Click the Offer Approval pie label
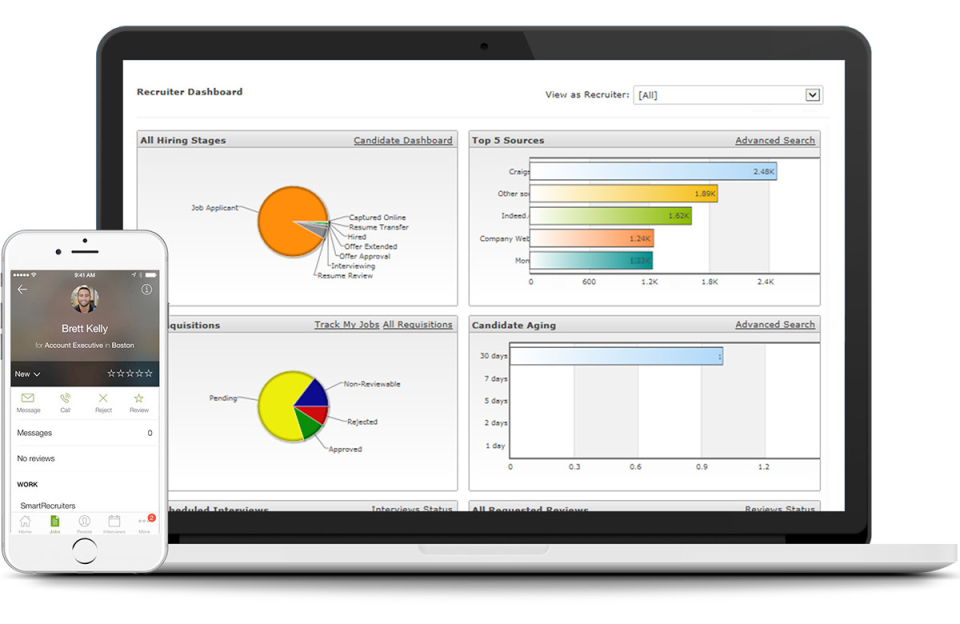The image size is (960, 624). coord(364,256)
